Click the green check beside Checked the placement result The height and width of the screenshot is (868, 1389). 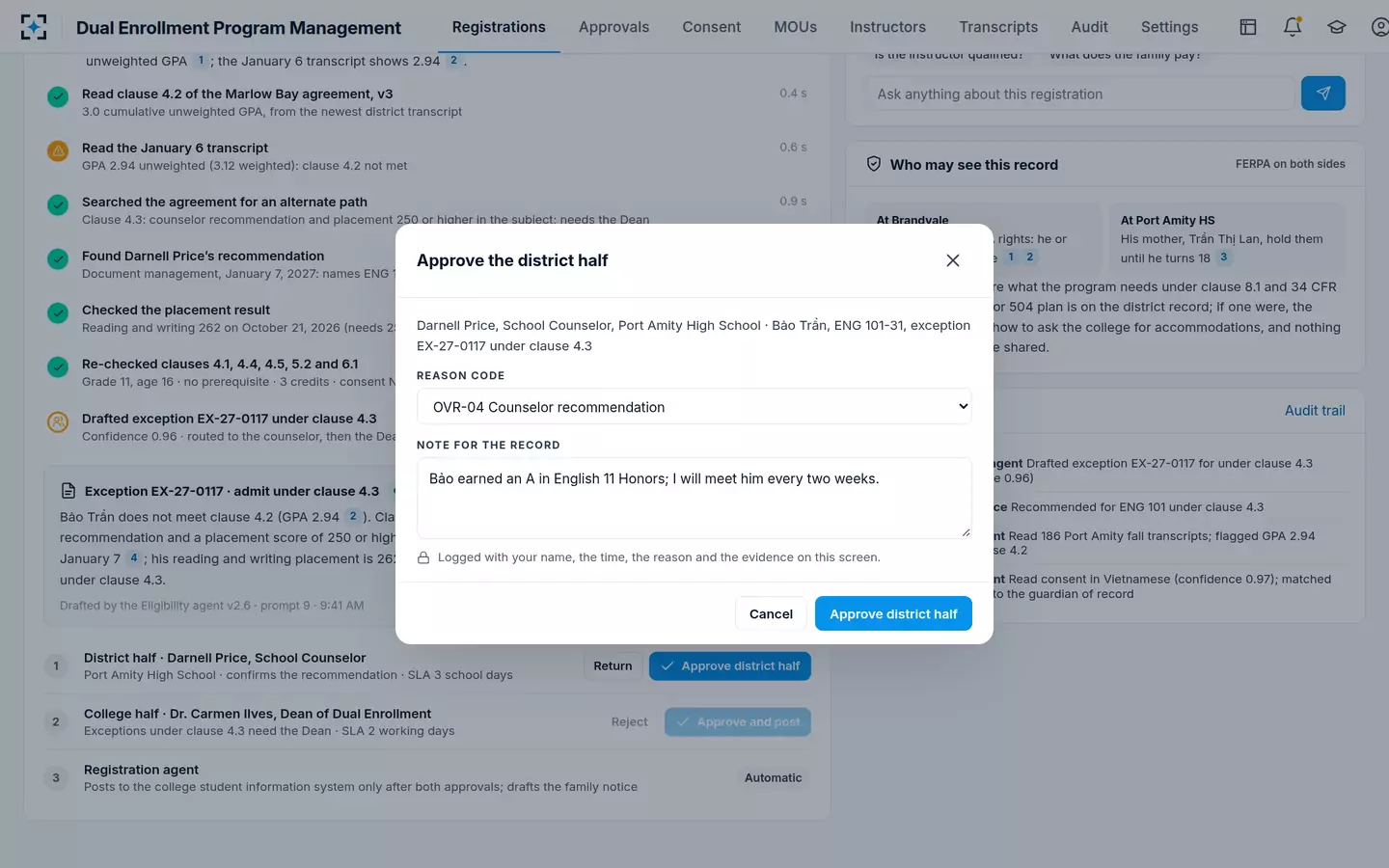[58, 312]
